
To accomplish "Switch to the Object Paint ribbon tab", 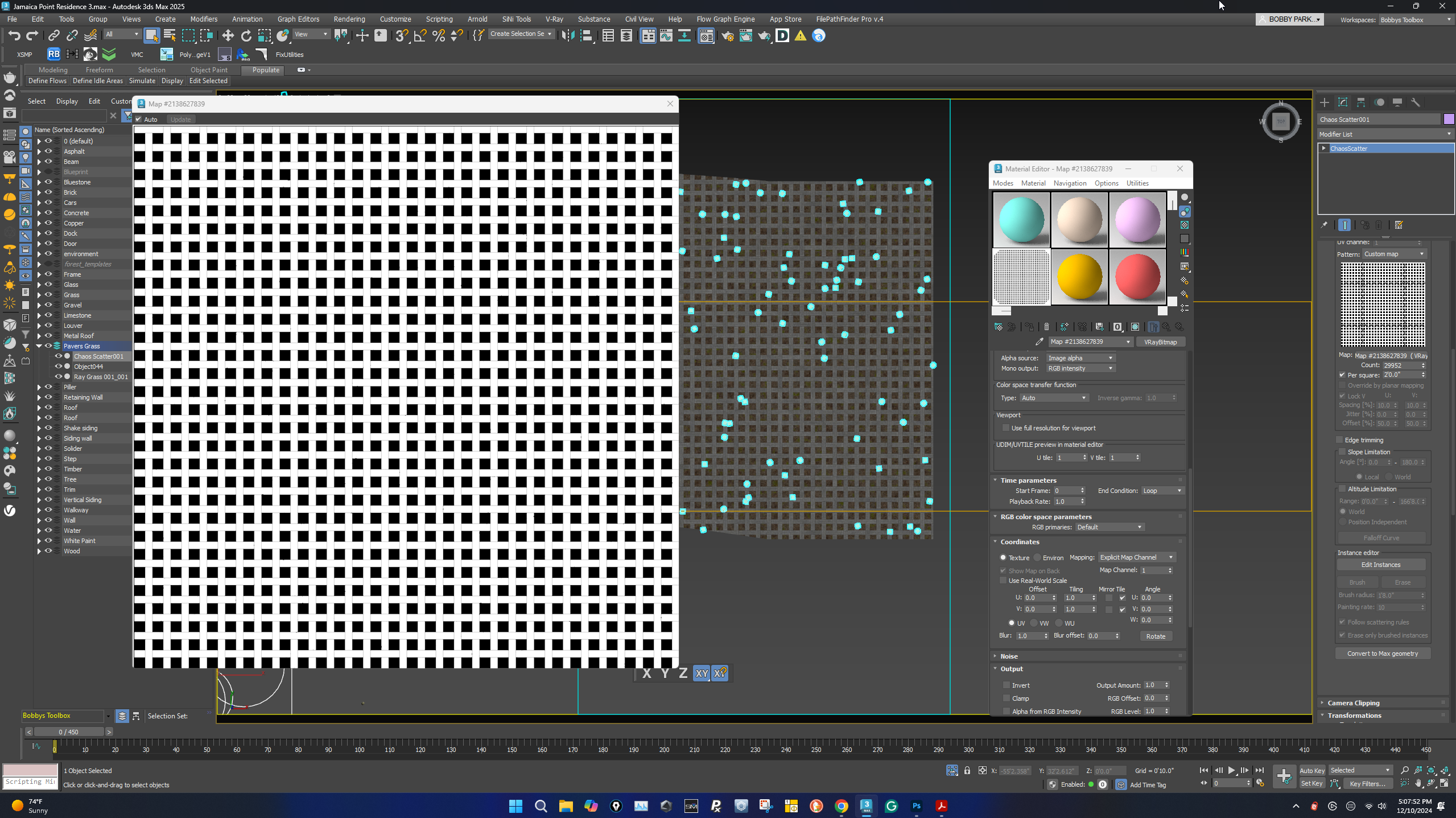I will [209, 70].
